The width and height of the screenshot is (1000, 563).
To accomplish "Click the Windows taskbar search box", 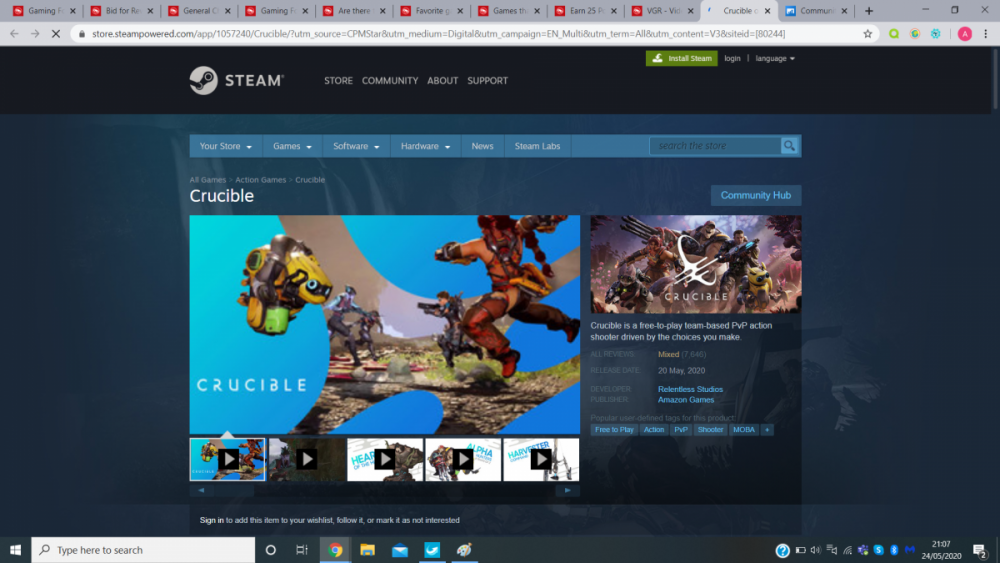I will [143, 550].
